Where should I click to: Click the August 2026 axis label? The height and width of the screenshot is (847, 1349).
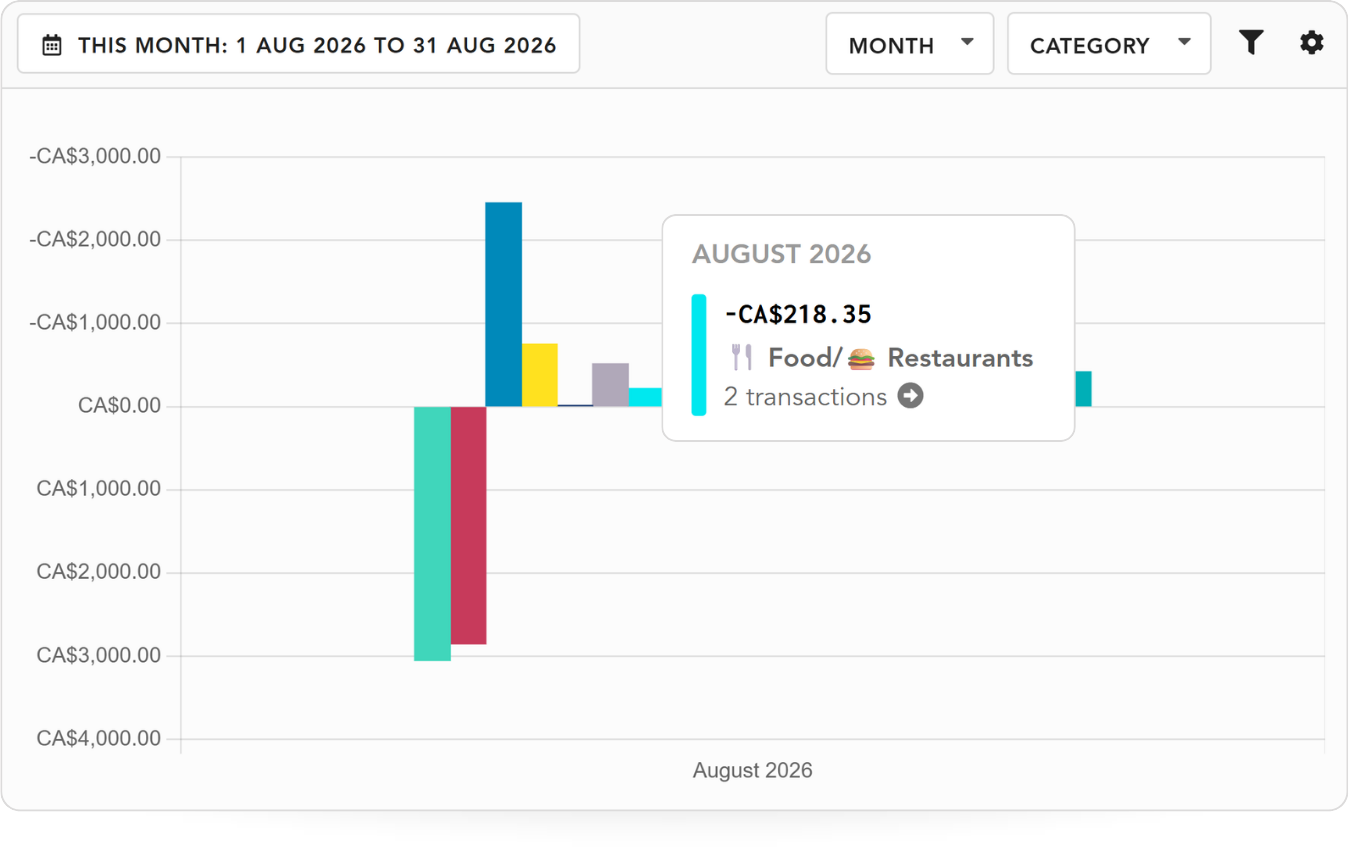(x=753, y=771)
